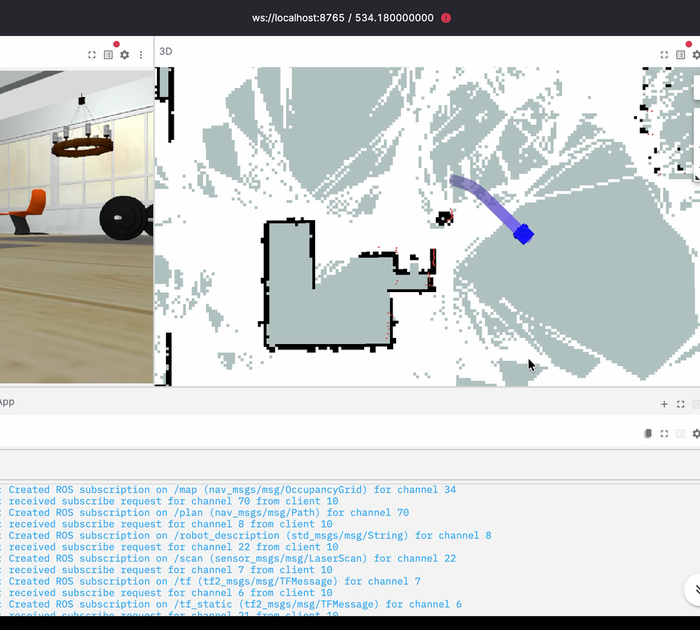The width and height of the screenshot is (700, 630).
Task: Fullscreen the log panel
Action: tap(664, 434)
